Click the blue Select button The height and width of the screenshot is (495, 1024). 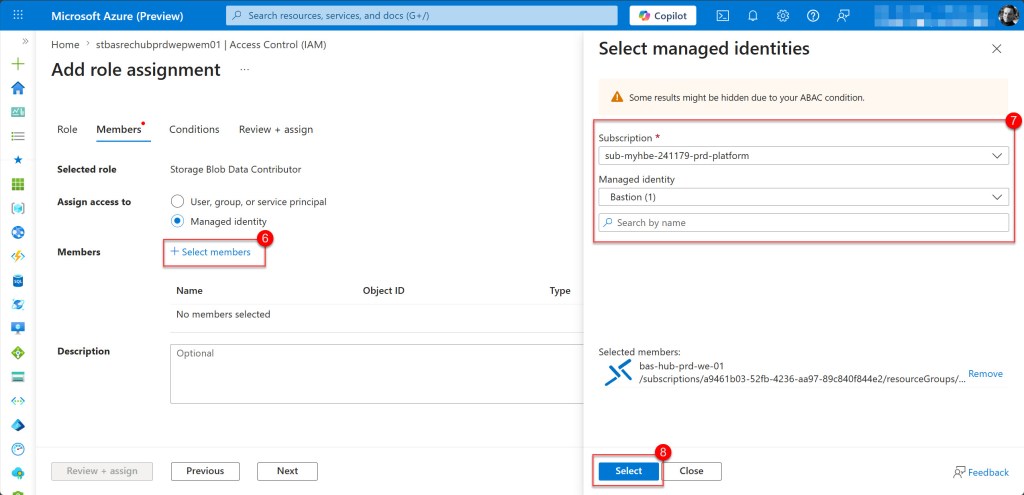click(x=628, y=471)
